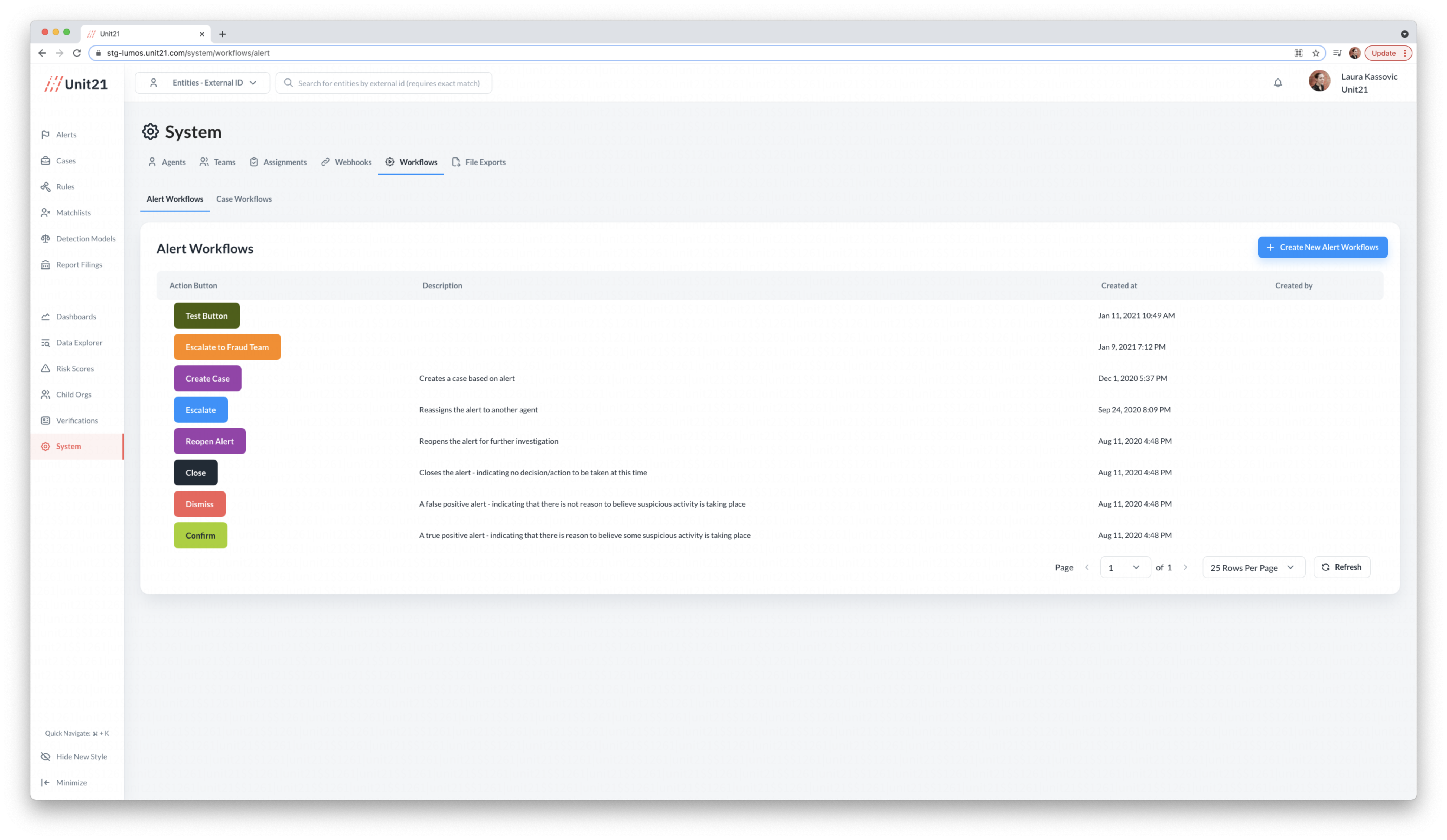Open the Webhooks tab
Screen dimensions: 1447x840
[x=346, y=162]
